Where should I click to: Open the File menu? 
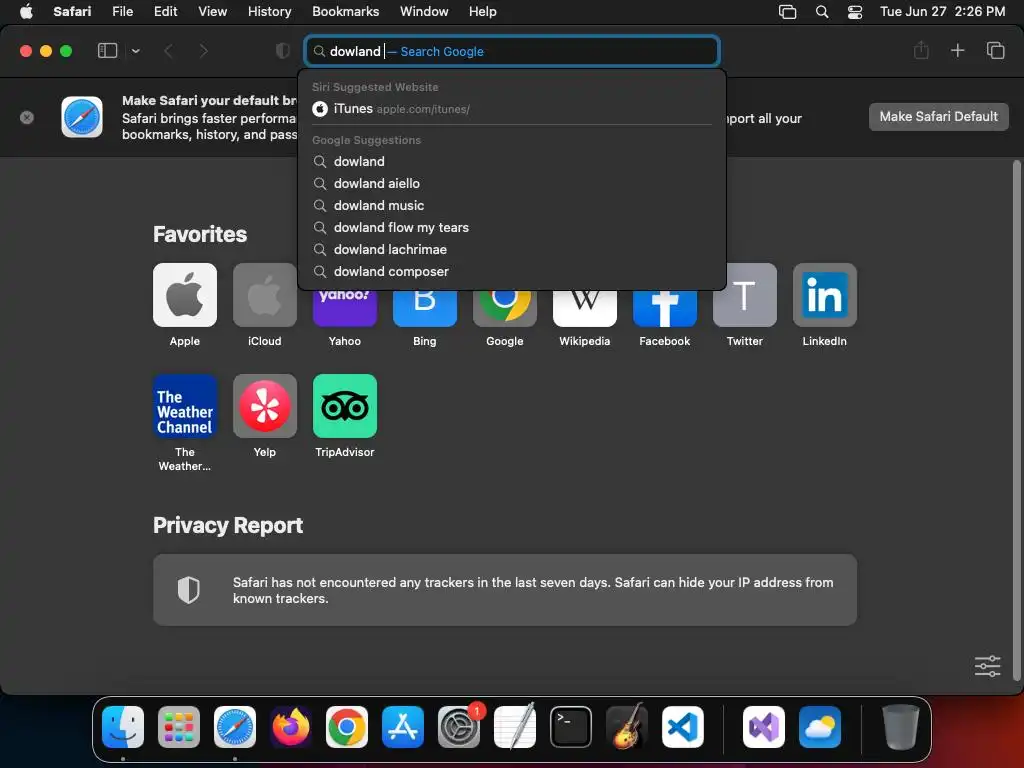point(122,11)
